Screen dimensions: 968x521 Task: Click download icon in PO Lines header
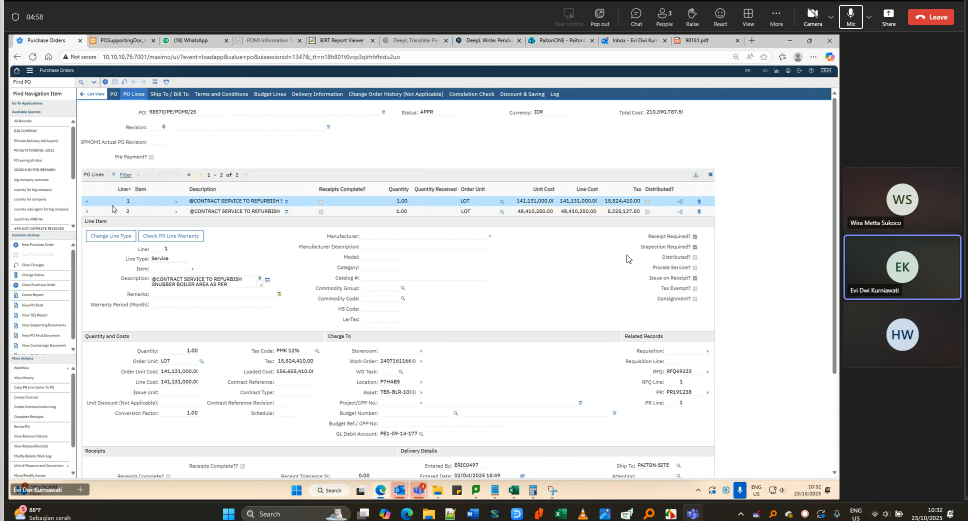pyautogui.click(x=697, y=174)
